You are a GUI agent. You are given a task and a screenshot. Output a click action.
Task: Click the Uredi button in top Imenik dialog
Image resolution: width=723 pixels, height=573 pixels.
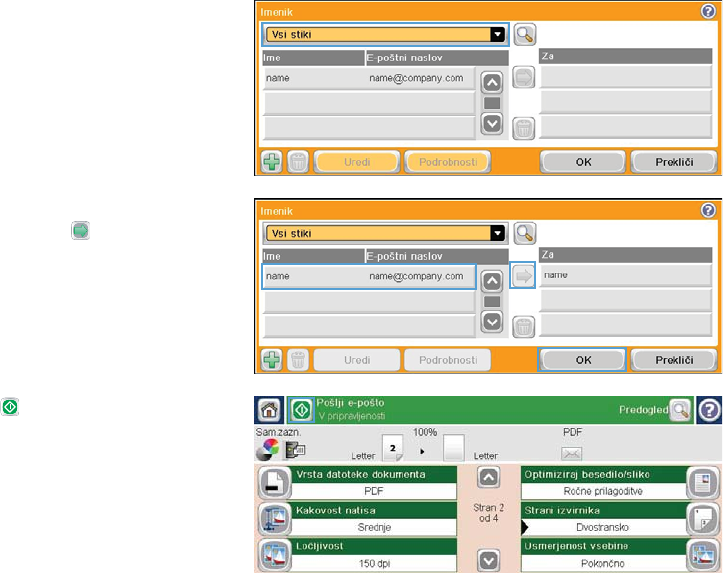pos(357,162)
